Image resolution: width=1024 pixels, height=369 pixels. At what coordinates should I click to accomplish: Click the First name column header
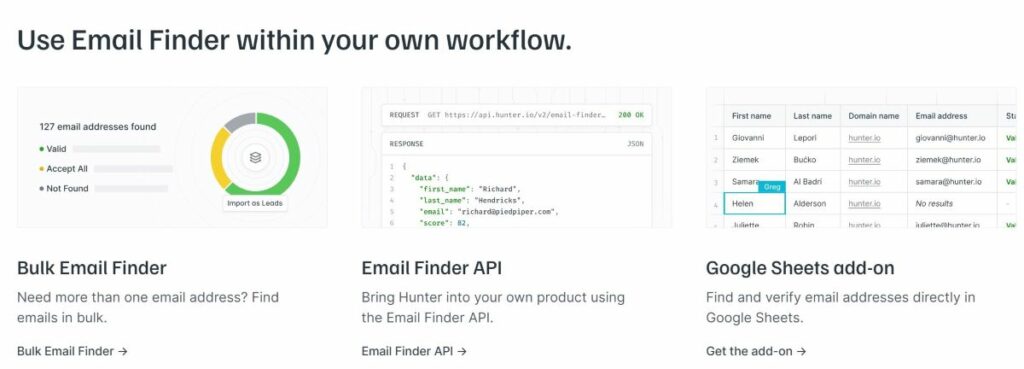point(751,116)
